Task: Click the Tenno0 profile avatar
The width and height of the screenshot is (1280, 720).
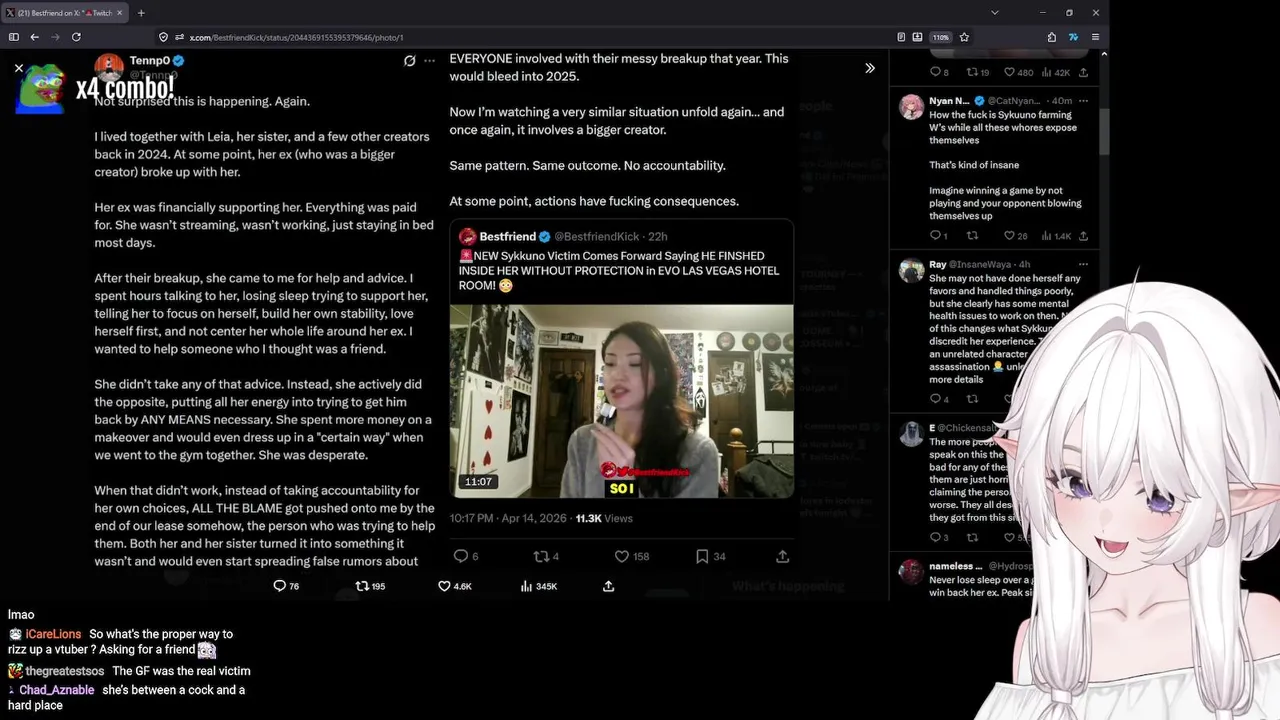Action: (x=109, y=67)
